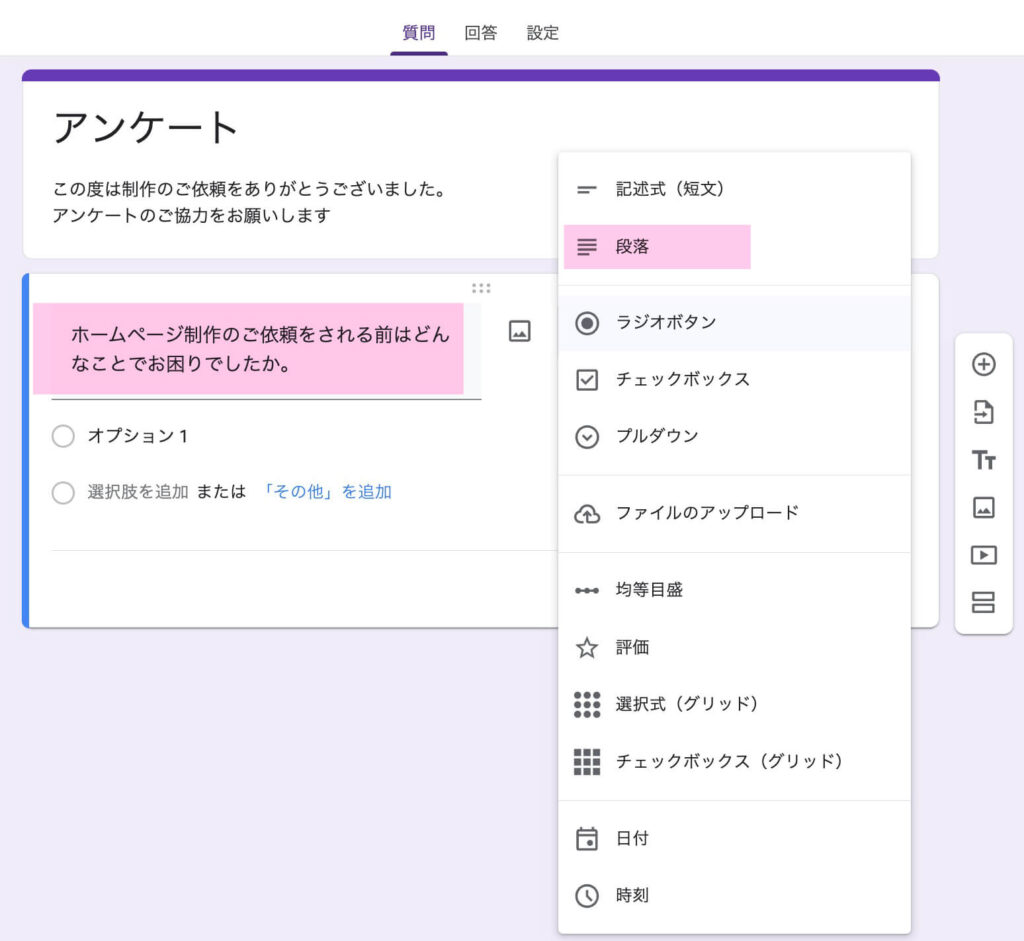This screenshot has width=1024, height=941.
Task: Choose チェックボックス question type
Action: [x=682, y=380]
